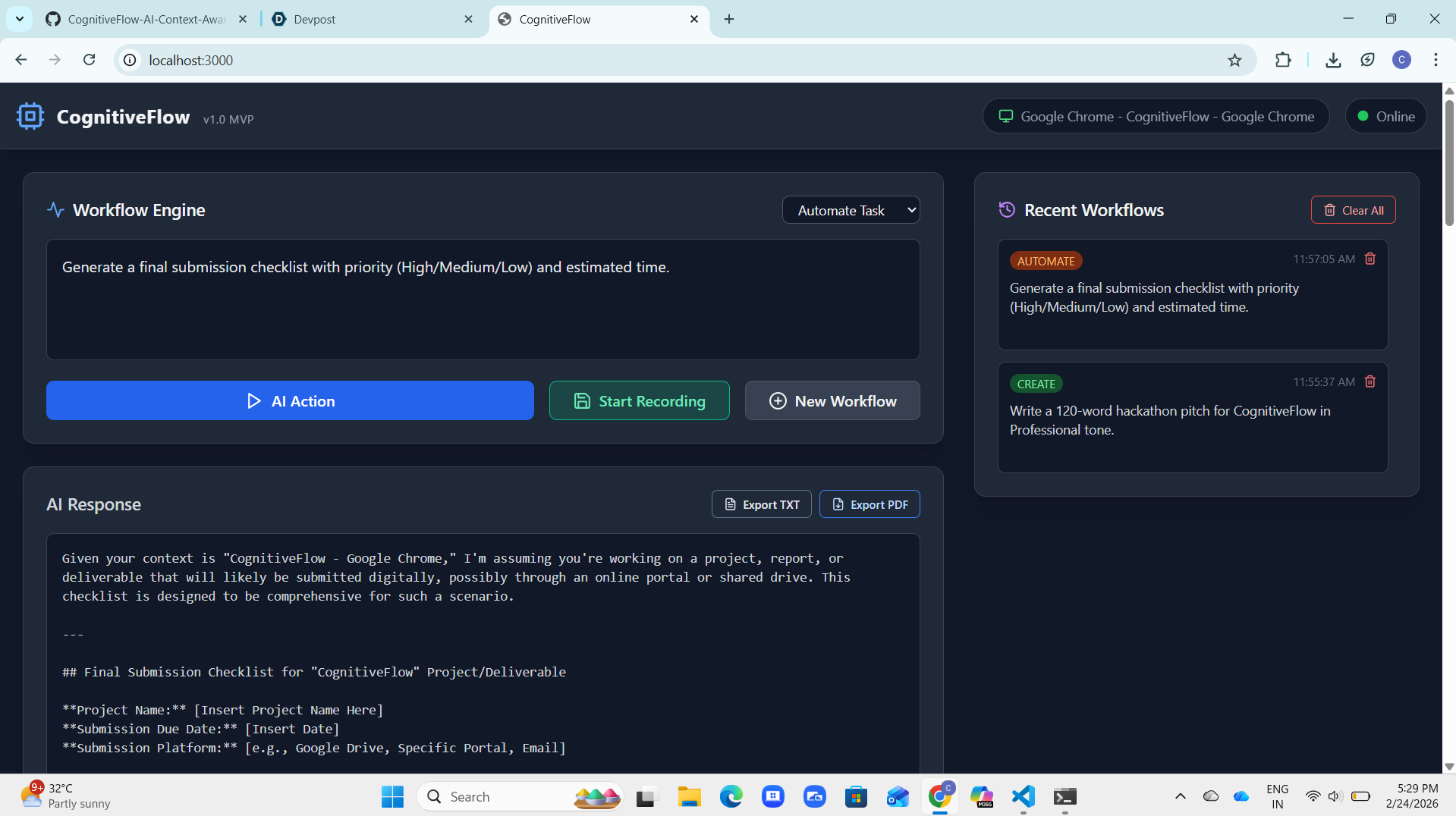Click the Recent Workflows history icon
1456x816 pixels.
pos(1007,210)
